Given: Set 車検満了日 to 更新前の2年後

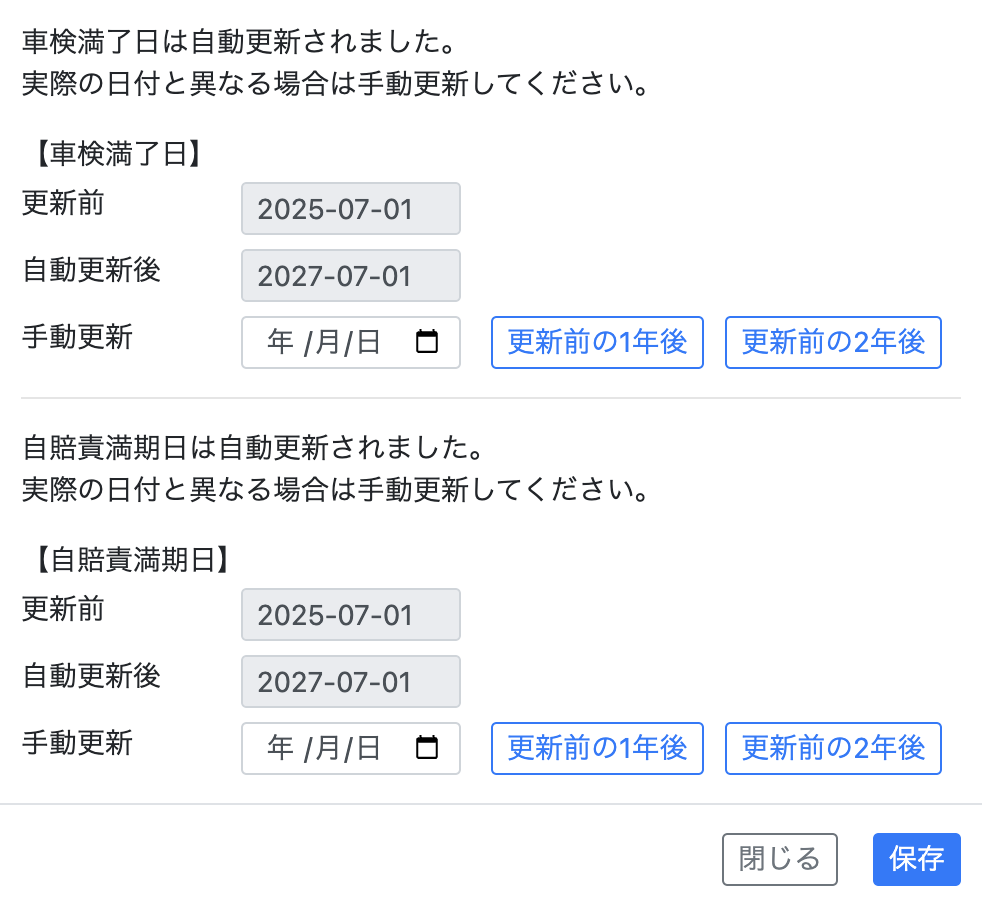Looking at the screenshot, I should tap(833, 343).
